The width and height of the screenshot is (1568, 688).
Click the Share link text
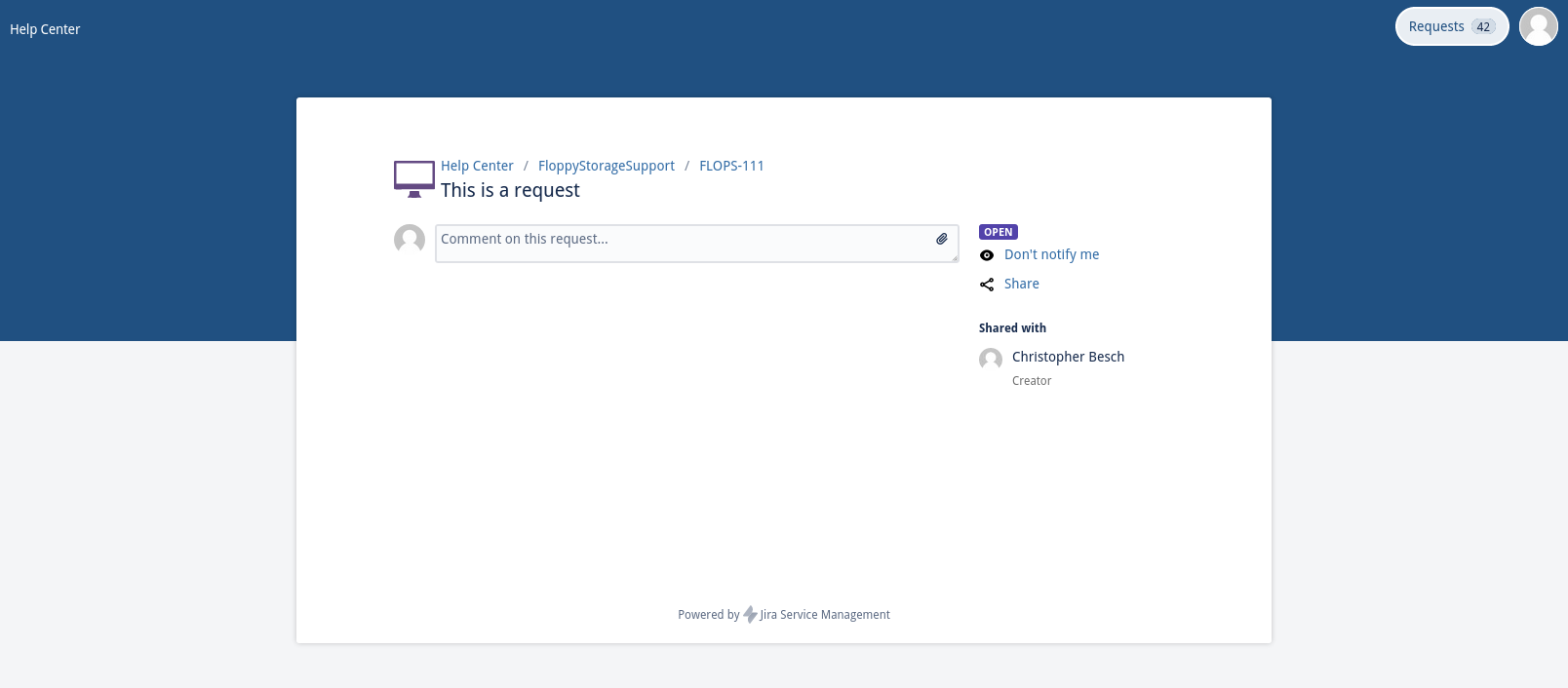(1021, 284)
